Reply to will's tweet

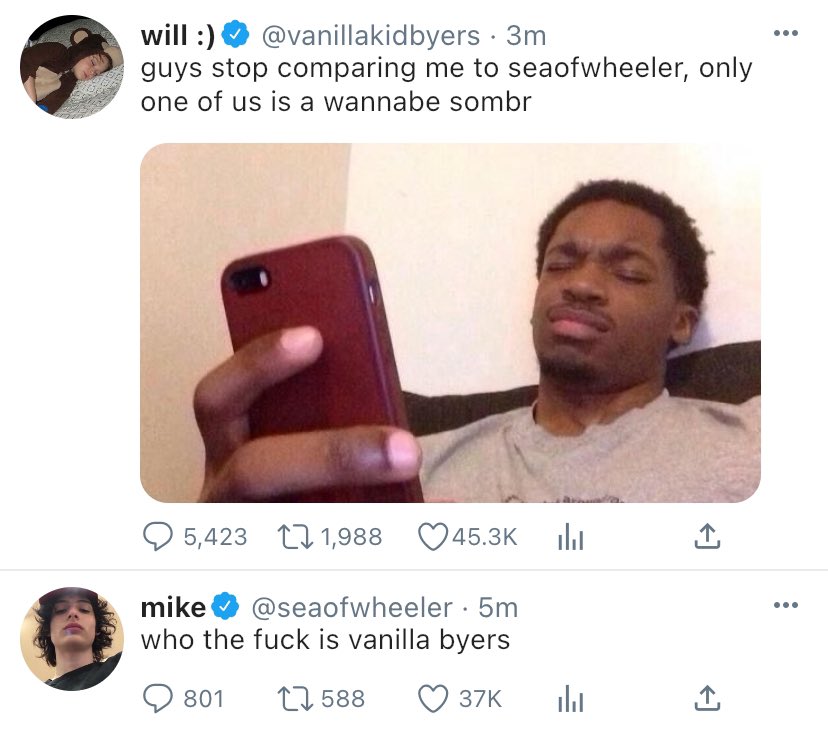(x=156, y=537)
